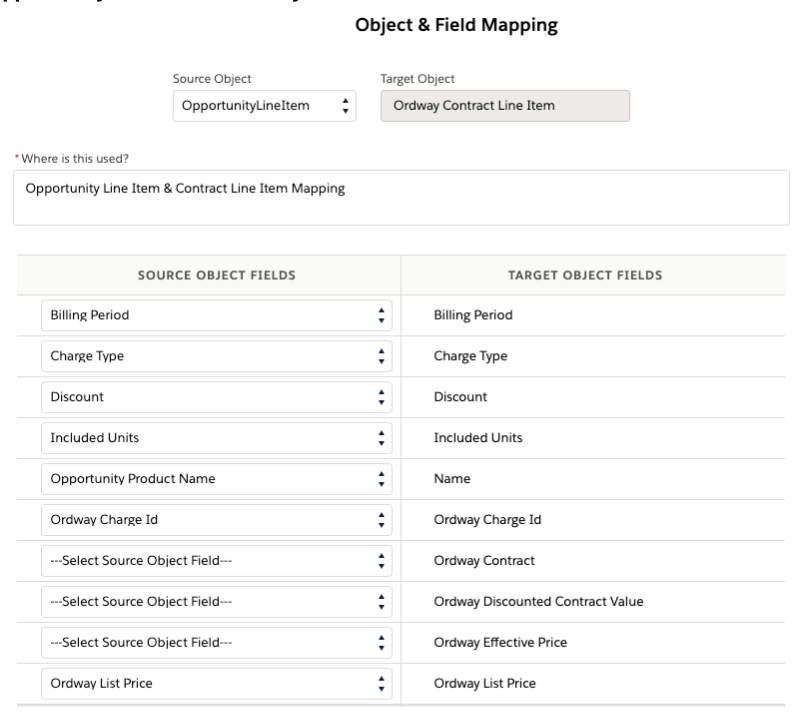The image size is (810, 725).
Task: Open the Opportunity Product Name source dropdown
Action: coord(216,479)
